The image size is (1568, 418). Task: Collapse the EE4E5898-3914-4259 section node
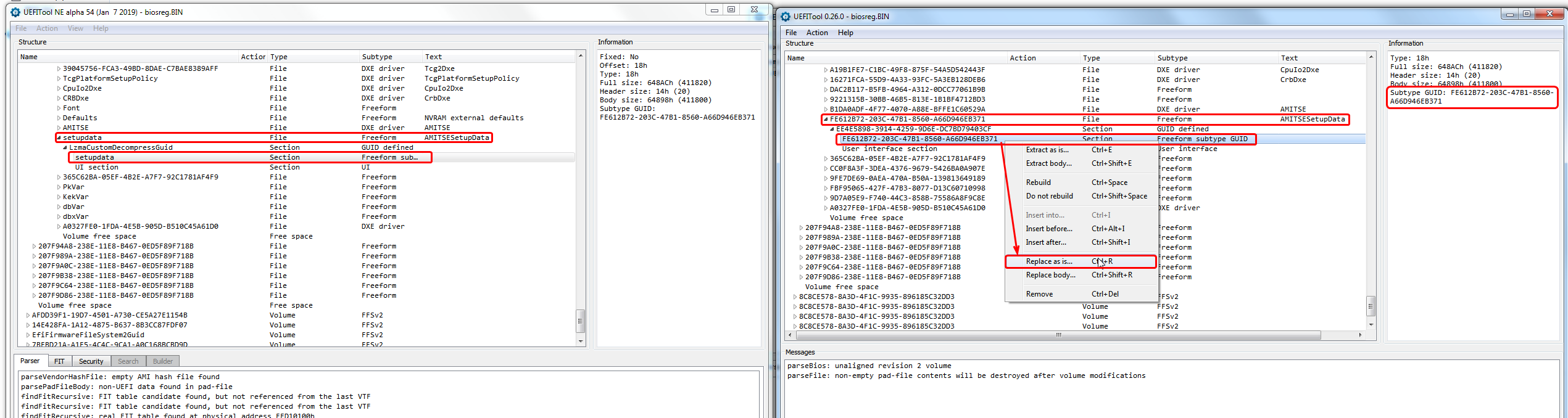(x=832, y=129)
